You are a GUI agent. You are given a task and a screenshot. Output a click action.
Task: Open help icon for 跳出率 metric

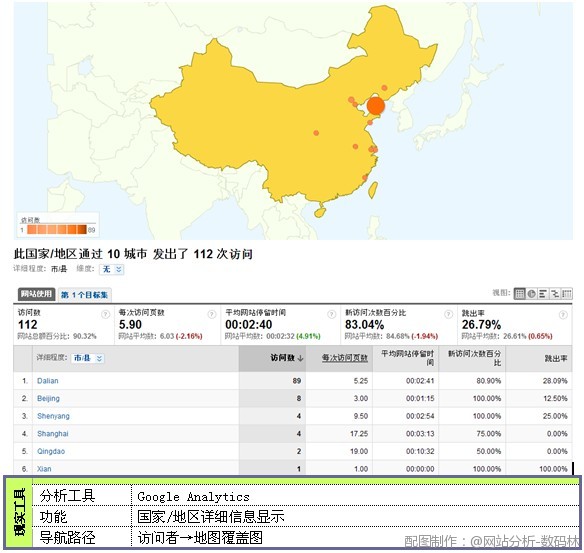(x=563, y=315)
